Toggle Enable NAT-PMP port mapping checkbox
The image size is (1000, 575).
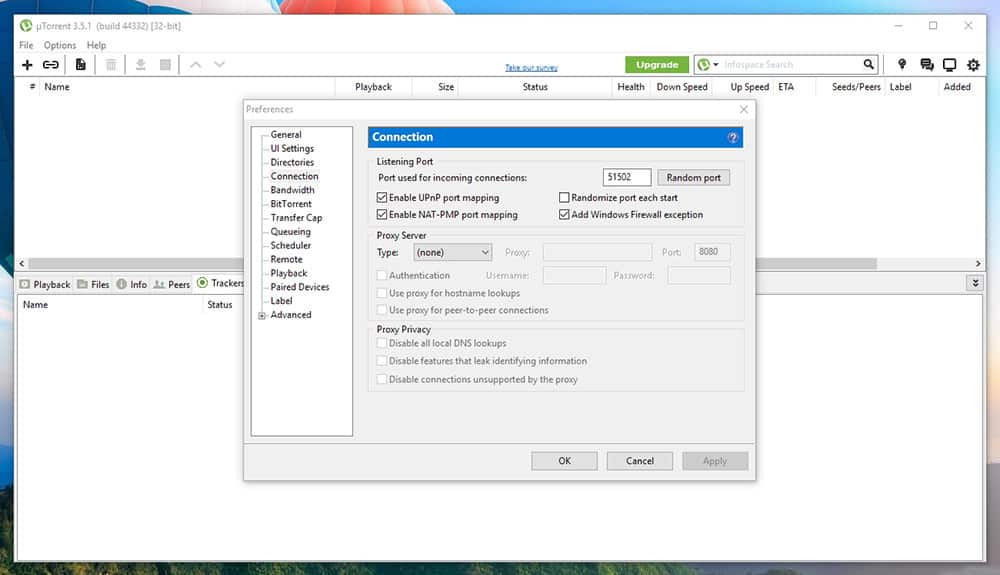click(382, 215)
